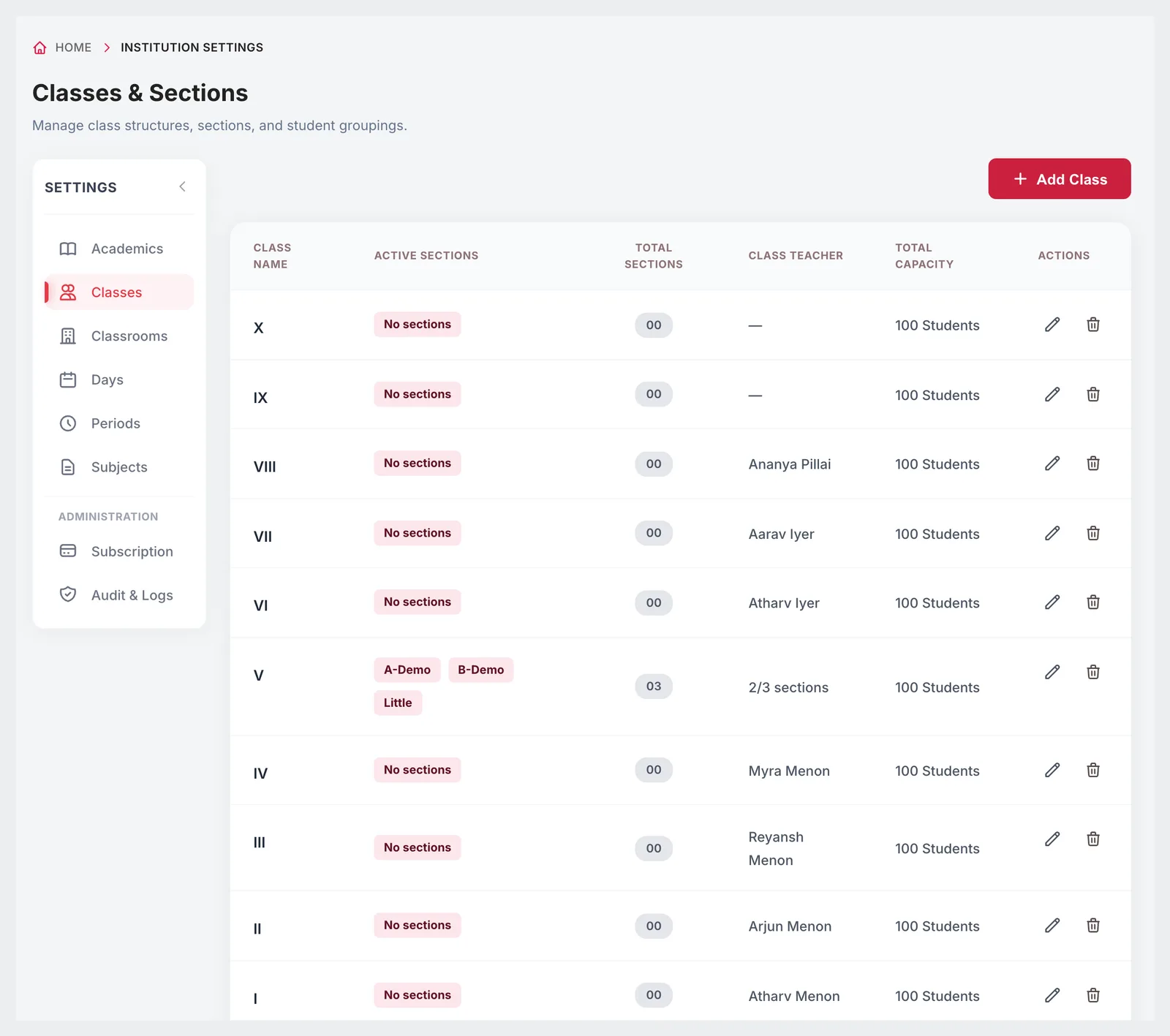Image resolution: width=1170 pixels, height=1036 pixels.
Task: Edit class IV via the pencil icon
Action: tap(1052, 770)
